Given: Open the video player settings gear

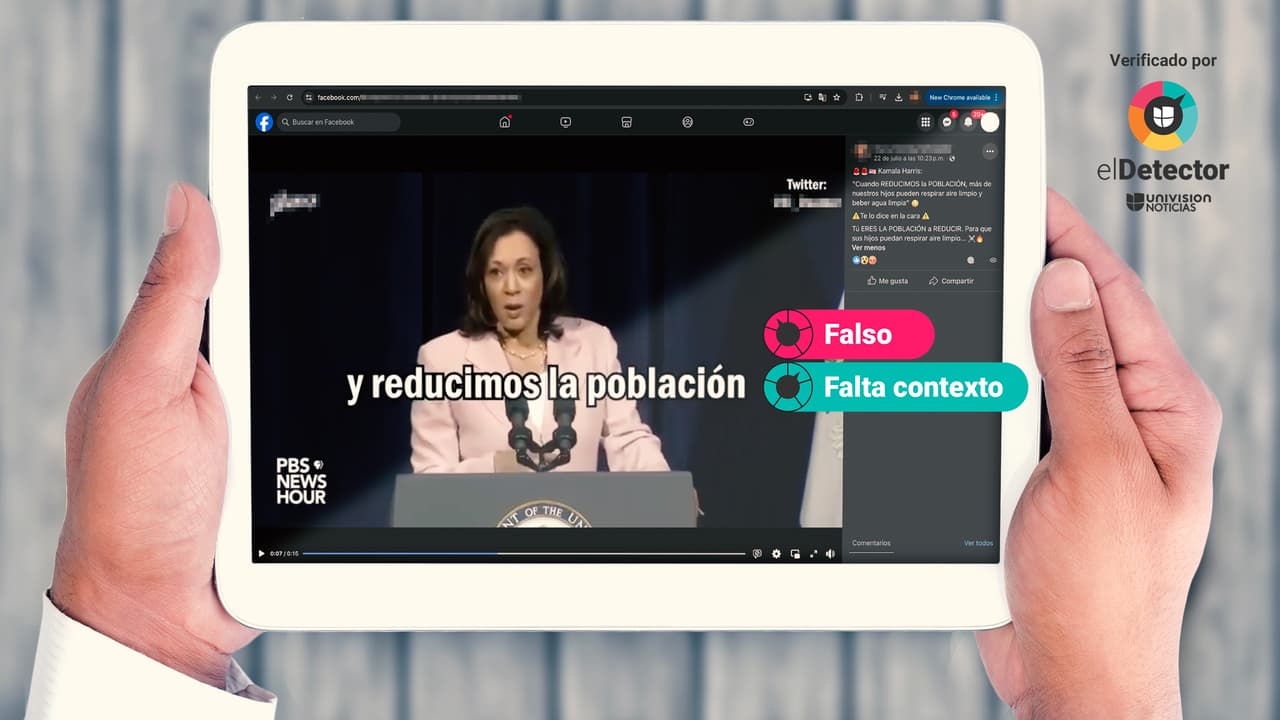Looking at the screenshot, I should pyautogui.click(x=776, y=551).
